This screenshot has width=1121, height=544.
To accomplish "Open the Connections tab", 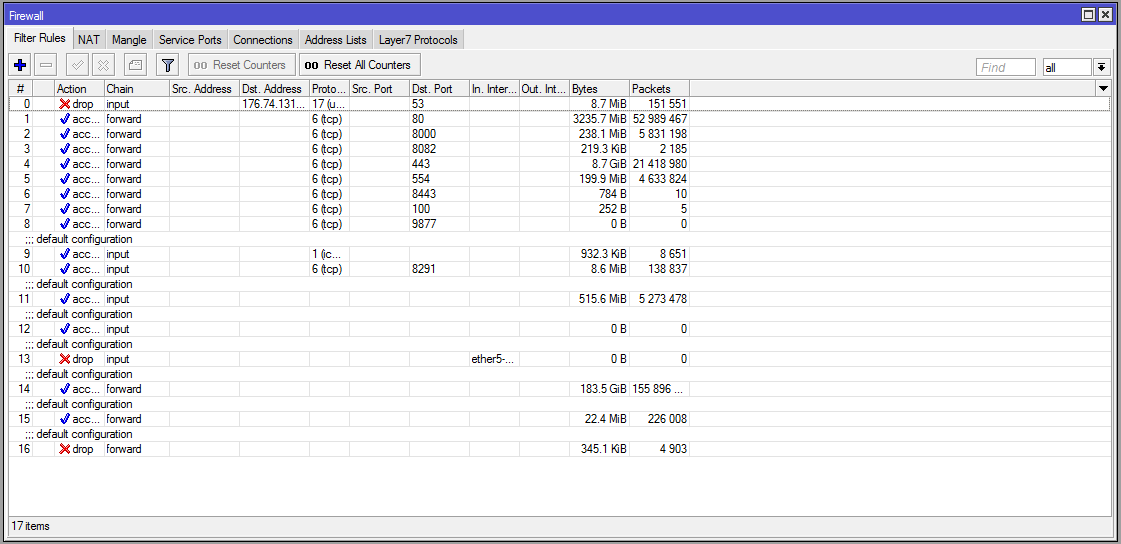I will (x=262, y=40).
